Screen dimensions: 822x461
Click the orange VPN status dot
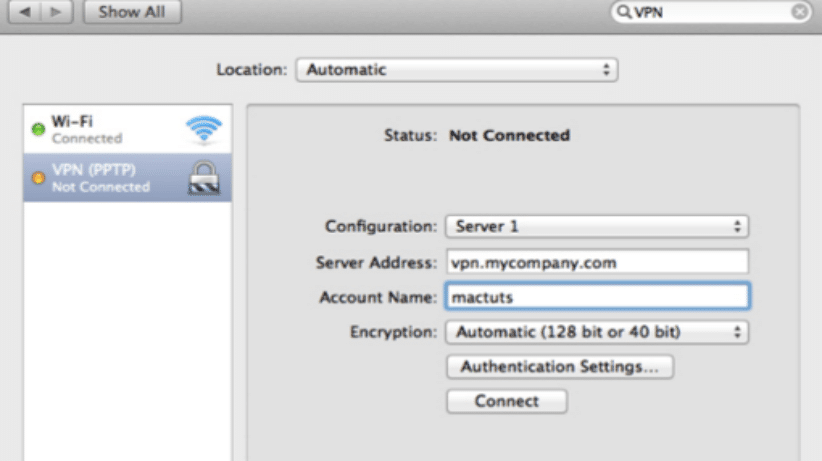point(38,178)
